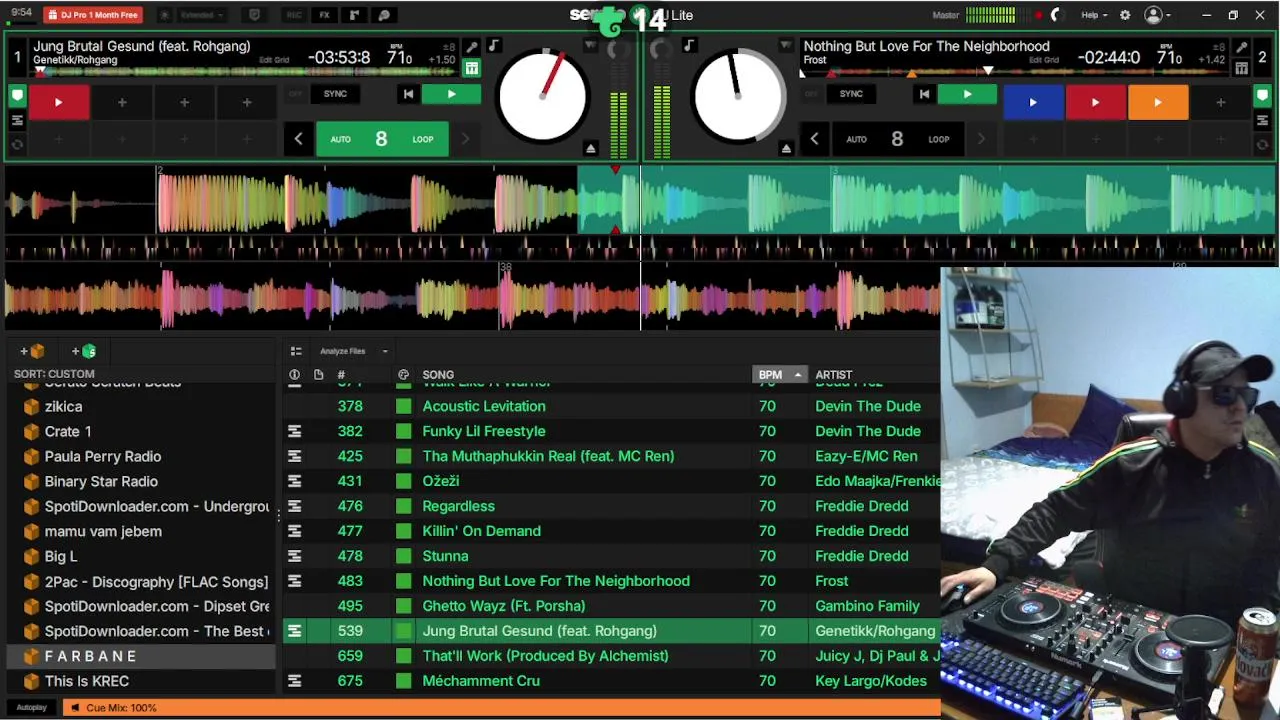Open the Analyze Files dropdown arrow
Image resolution: width=1280 pixels, height=720 pixels.
pos(385,351)
